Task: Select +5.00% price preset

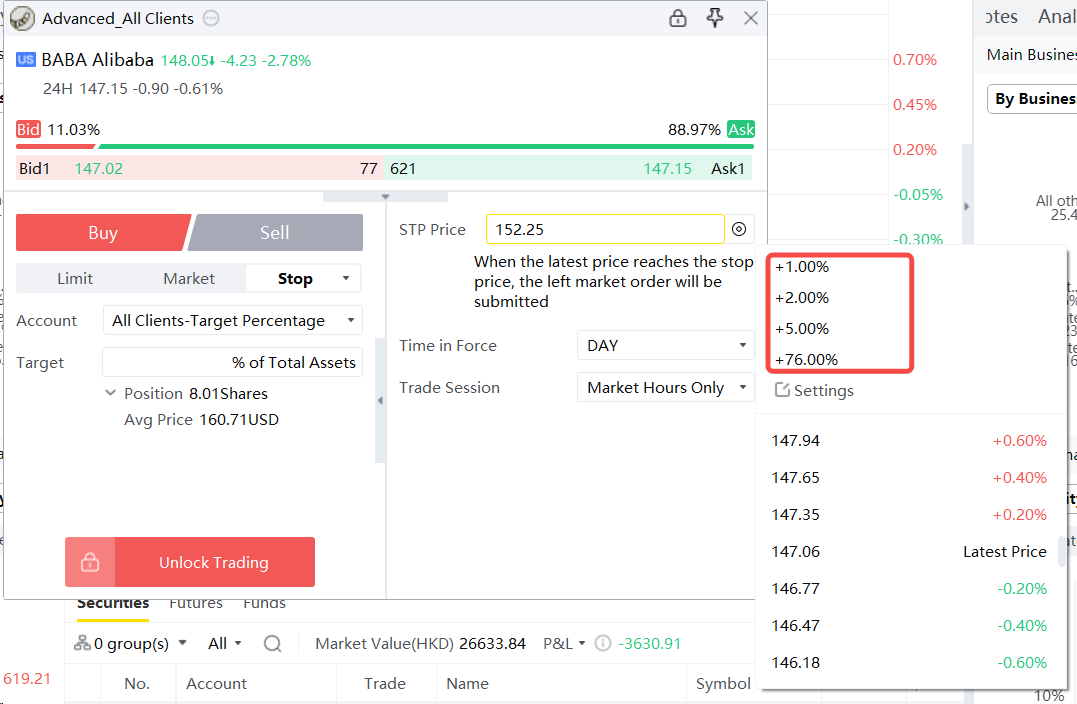Action: tap(802, 329)
